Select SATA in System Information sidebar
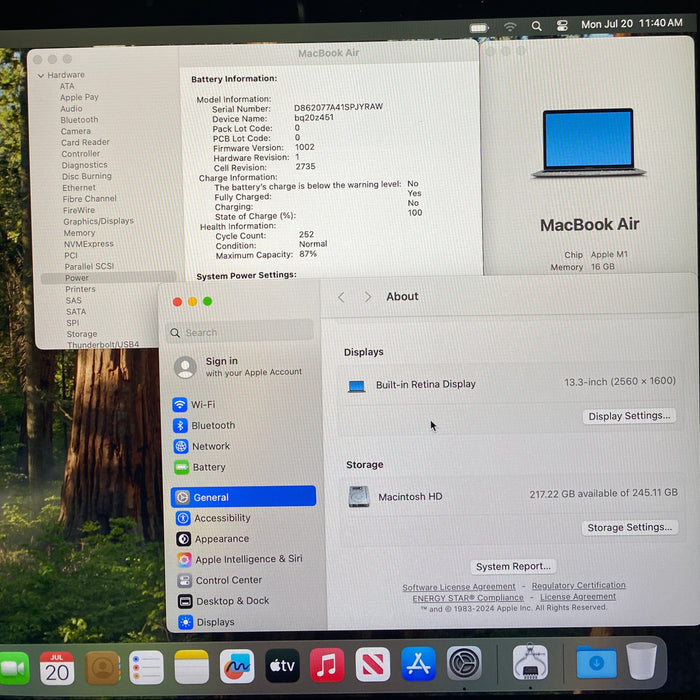This screenshot has width=700, height=700. [x=76, y=311]
